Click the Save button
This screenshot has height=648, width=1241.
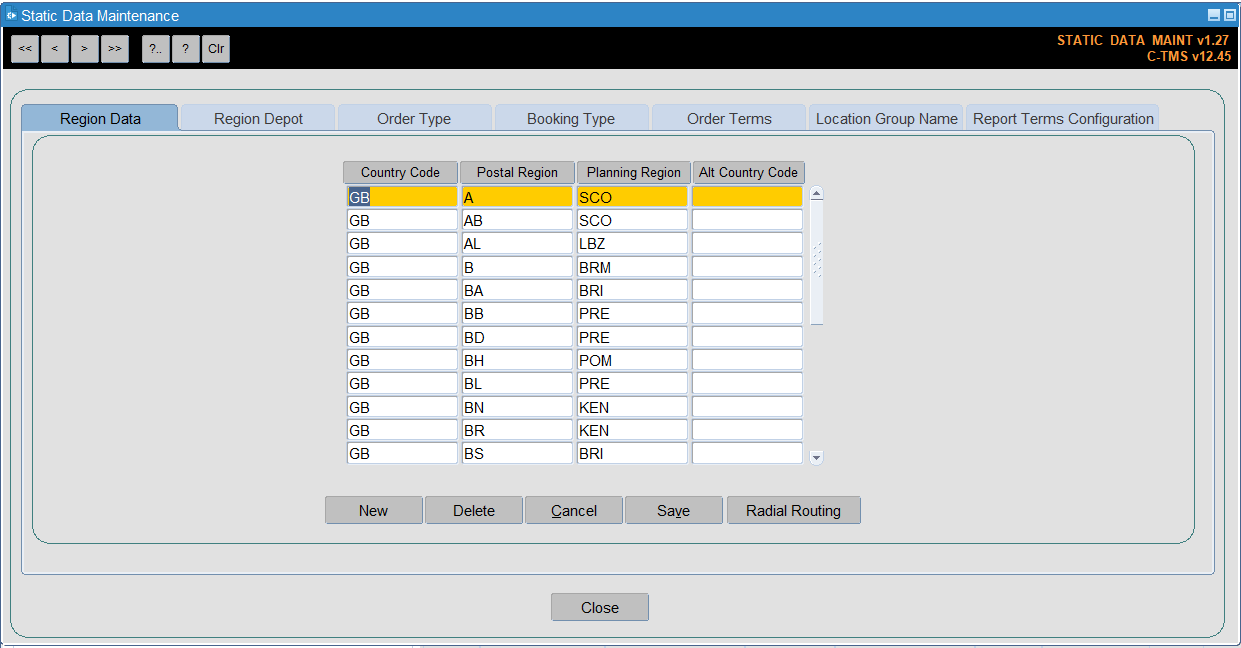pyautogui.click(x=674, y=510)
